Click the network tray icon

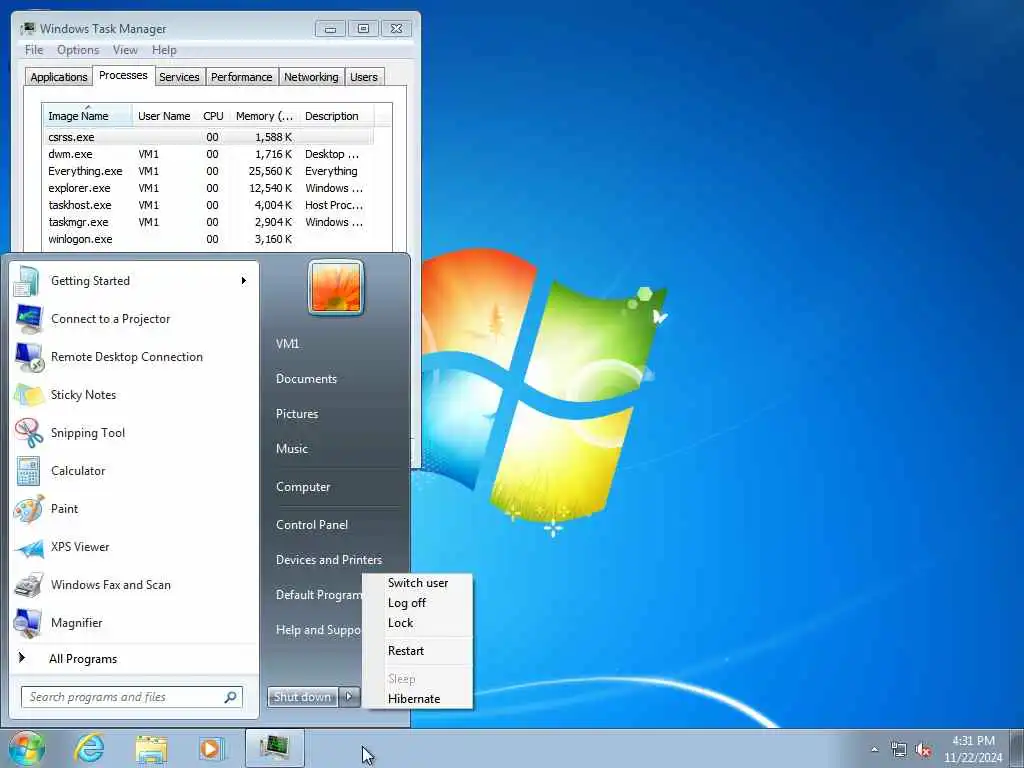click(899, 750)
